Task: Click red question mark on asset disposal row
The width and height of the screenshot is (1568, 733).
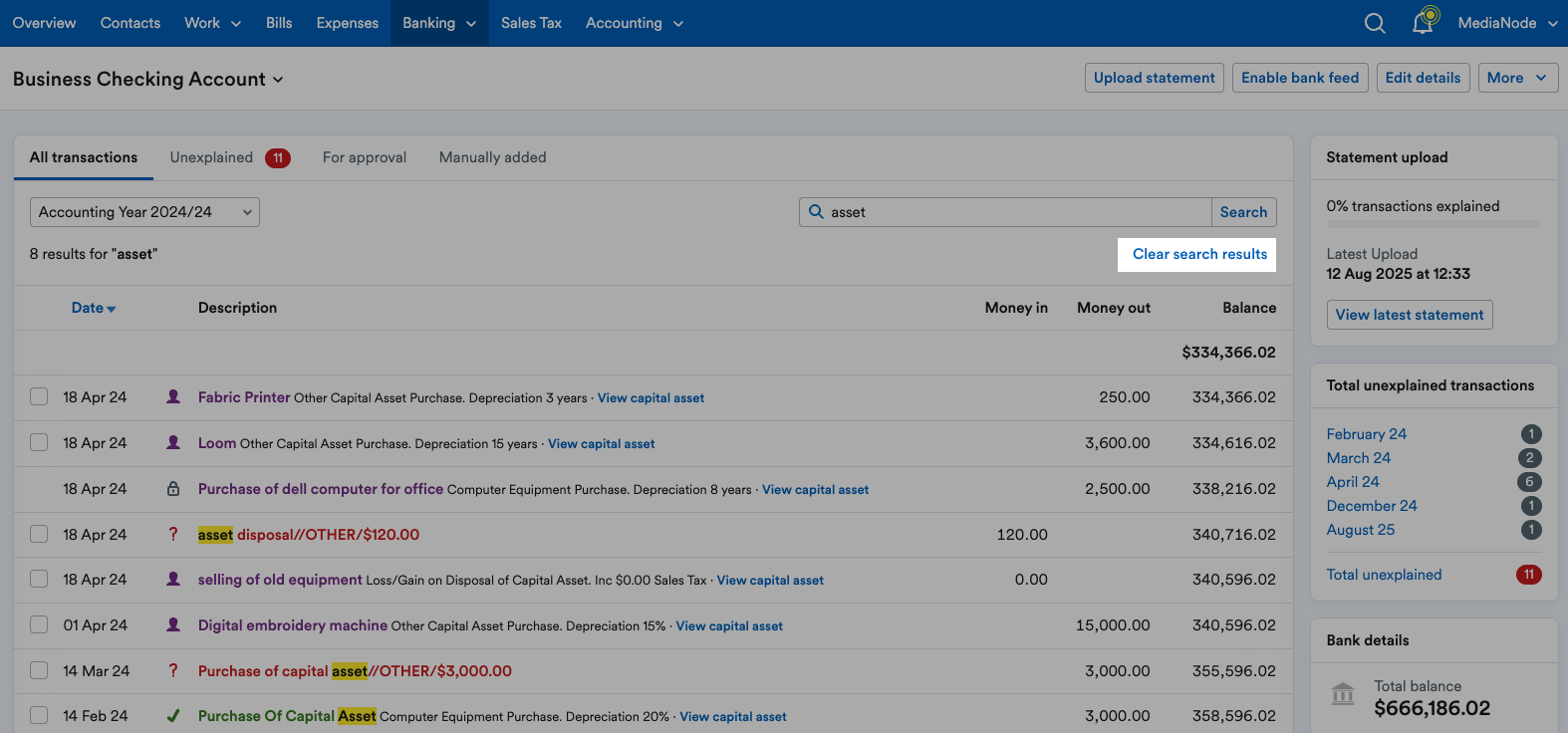Action: click(x=173, y=534)
